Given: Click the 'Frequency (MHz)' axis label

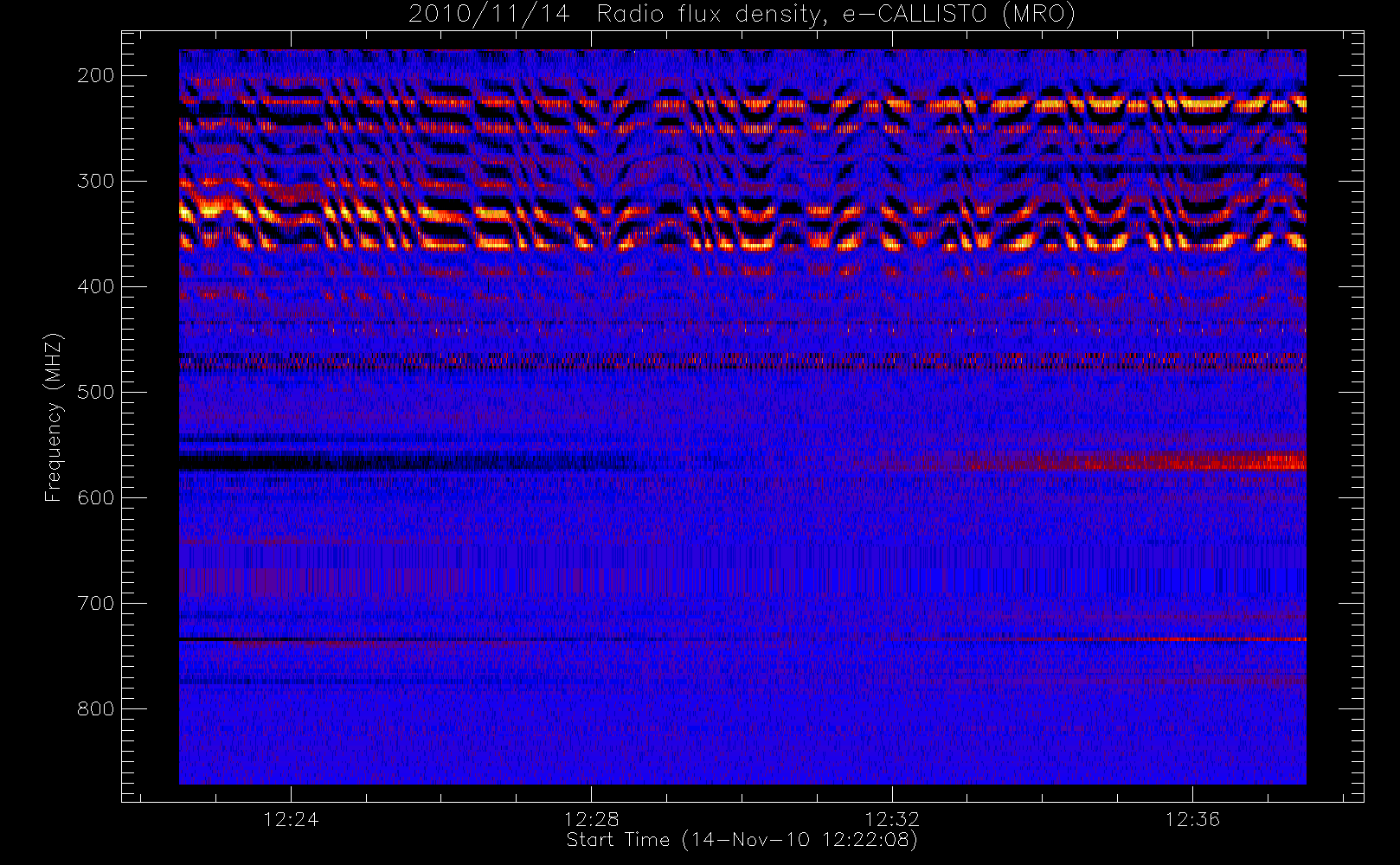Looking at the screenshot, I should point(54,417).
